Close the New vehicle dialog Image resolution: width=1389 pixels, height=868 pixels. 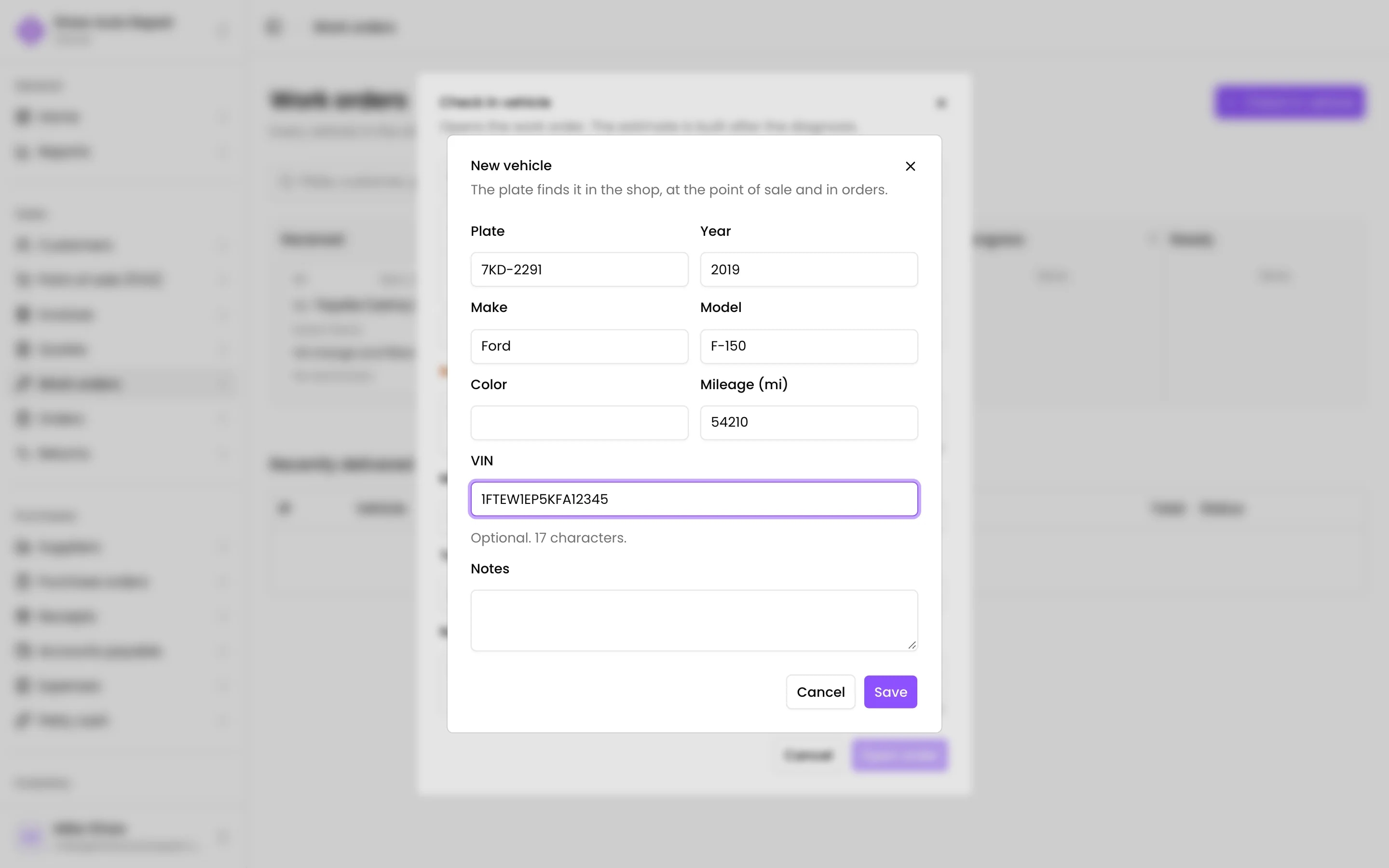(910, 166)
